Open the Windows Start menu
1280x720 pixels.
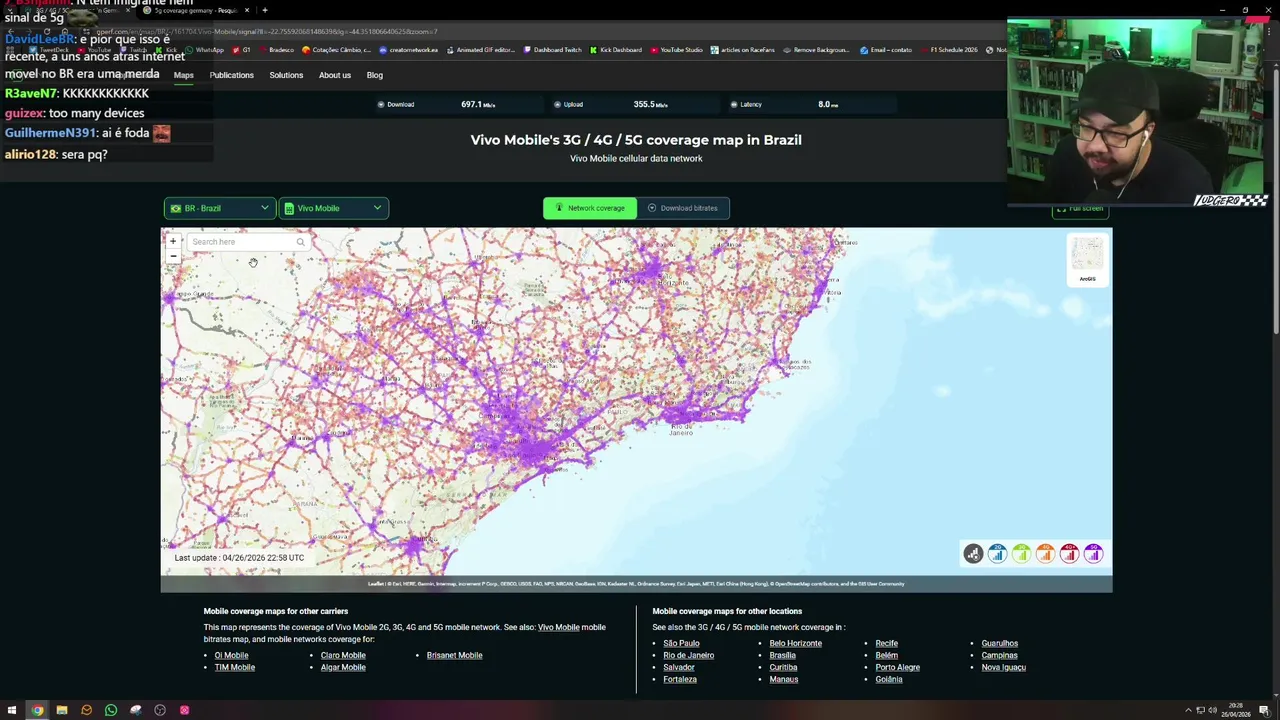pos(12,710)
